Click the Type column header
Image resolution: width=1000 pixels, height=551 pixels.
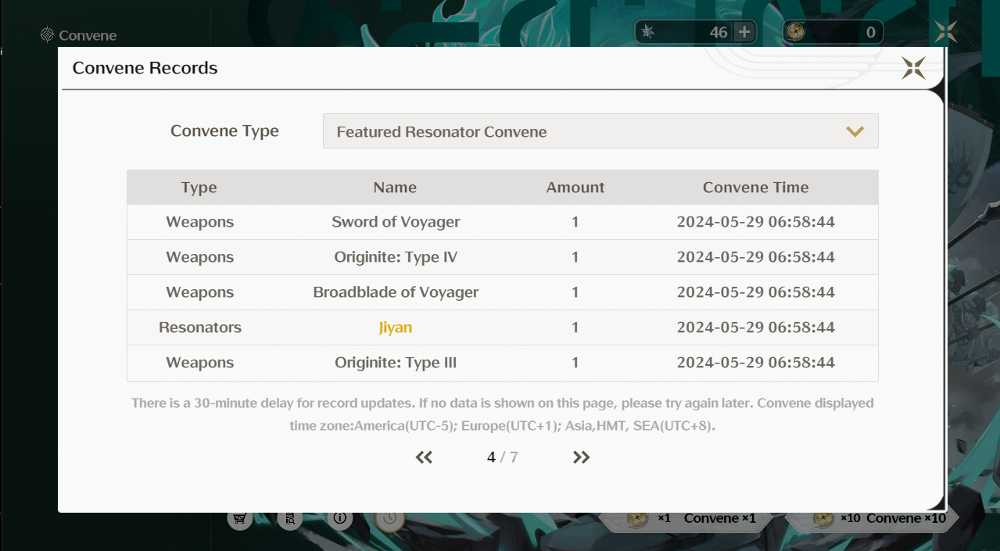tap(199, 187)
